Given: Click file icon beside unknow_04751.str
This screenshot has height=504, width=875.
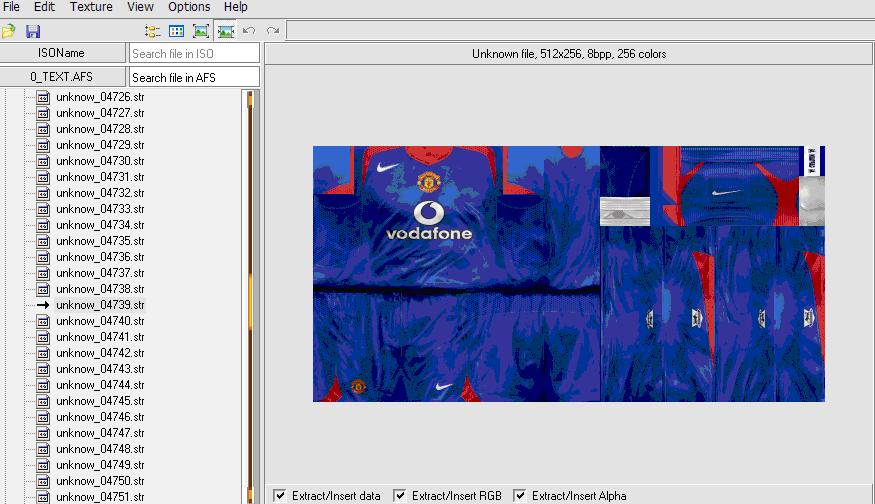Looking at the screenshot, I should point(43,497).
